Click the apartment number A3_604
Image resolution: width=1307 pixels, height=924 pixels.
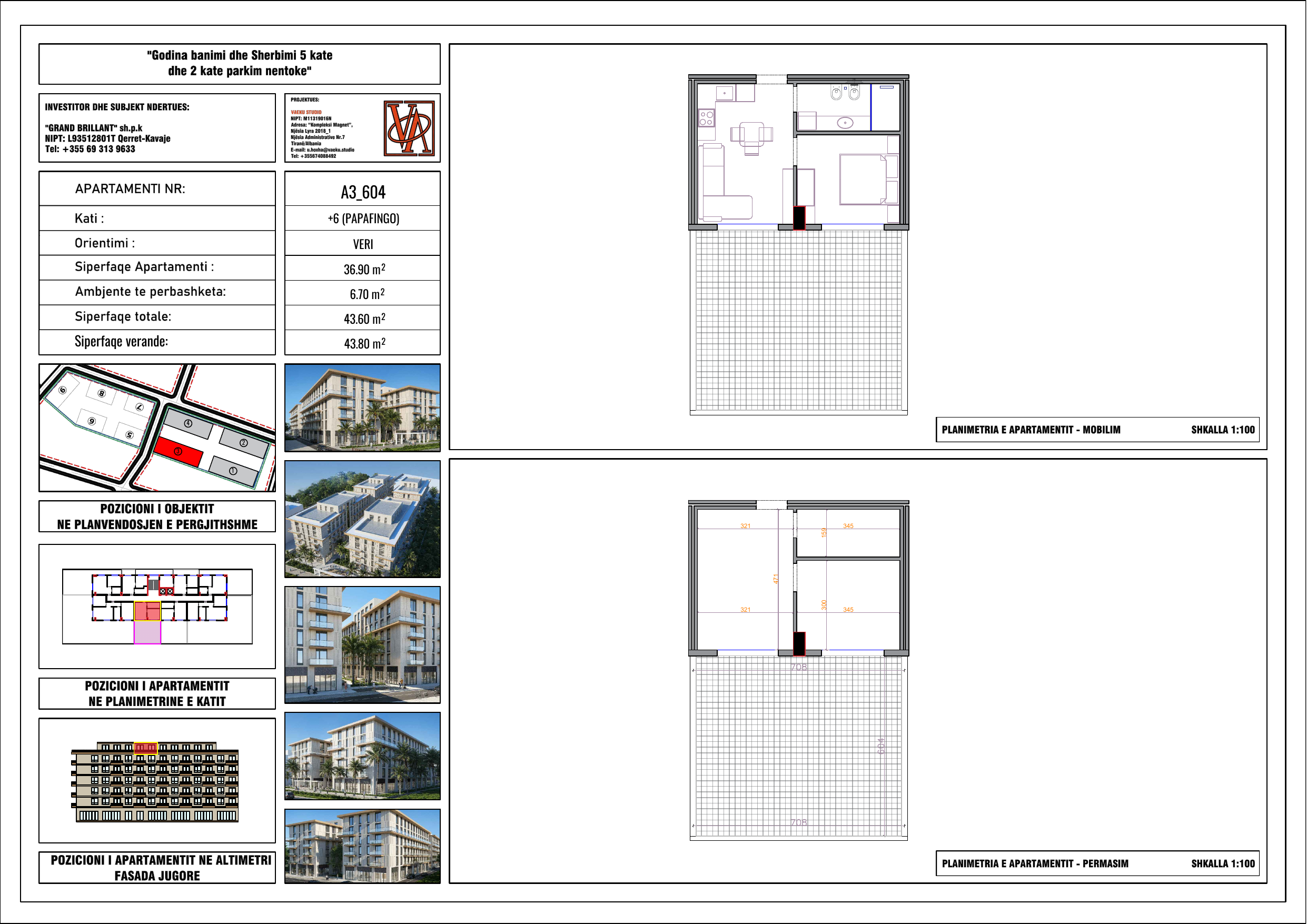tap(363, 192)
